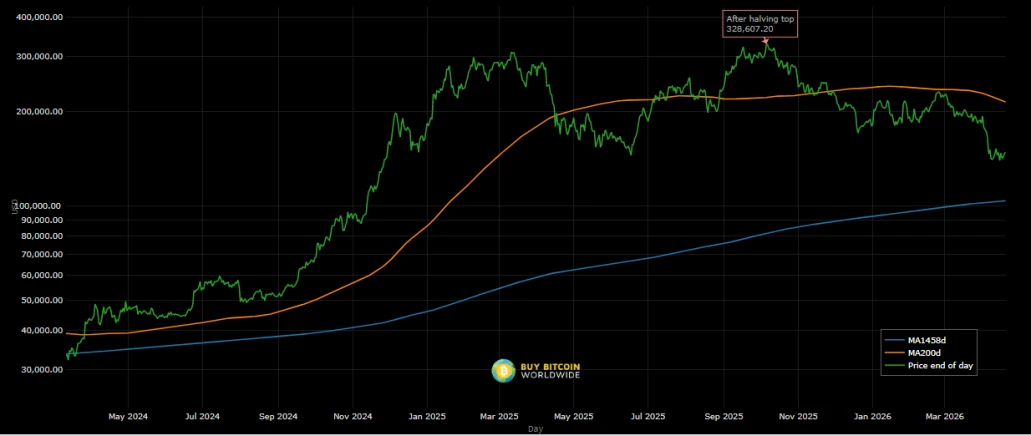
Task: Toggle the MA1458d legend entry
Action: point(928,340)
